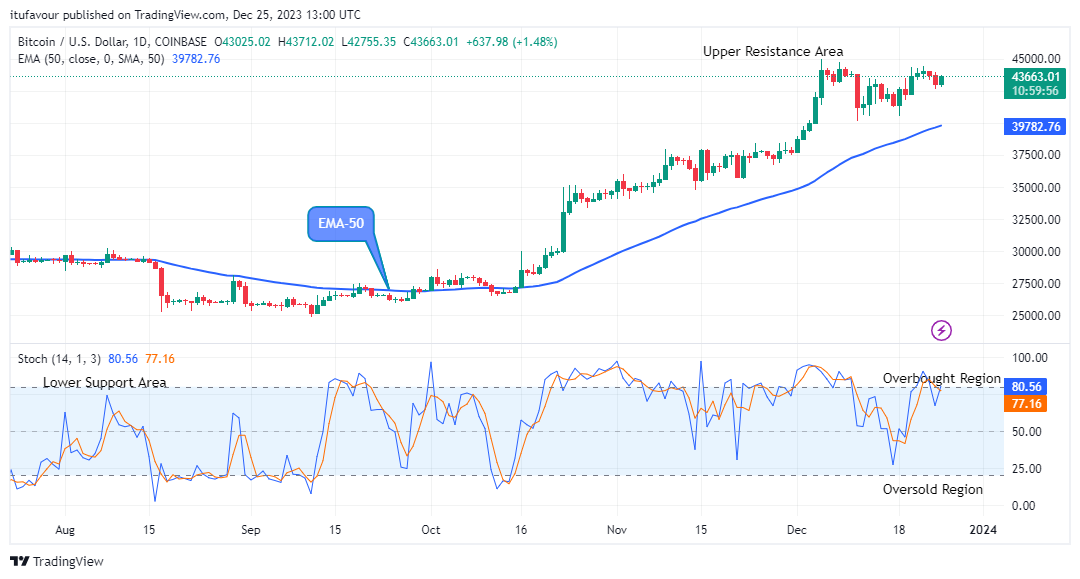Click the Aug label on the time axis

coord(65,529)
